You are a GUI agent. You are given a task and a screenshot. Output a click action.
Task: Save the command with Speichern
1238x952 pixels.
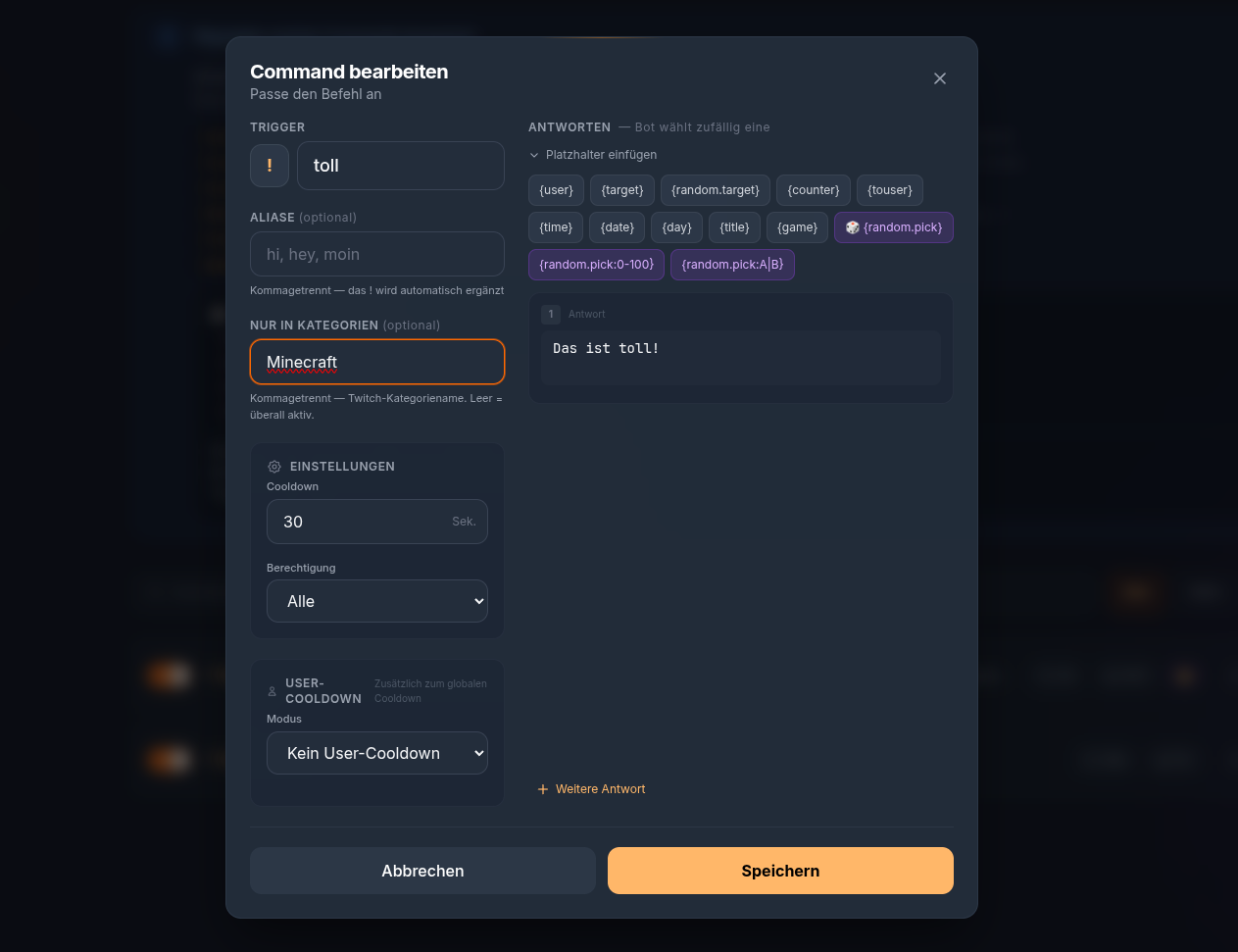(x=780, y=871)
